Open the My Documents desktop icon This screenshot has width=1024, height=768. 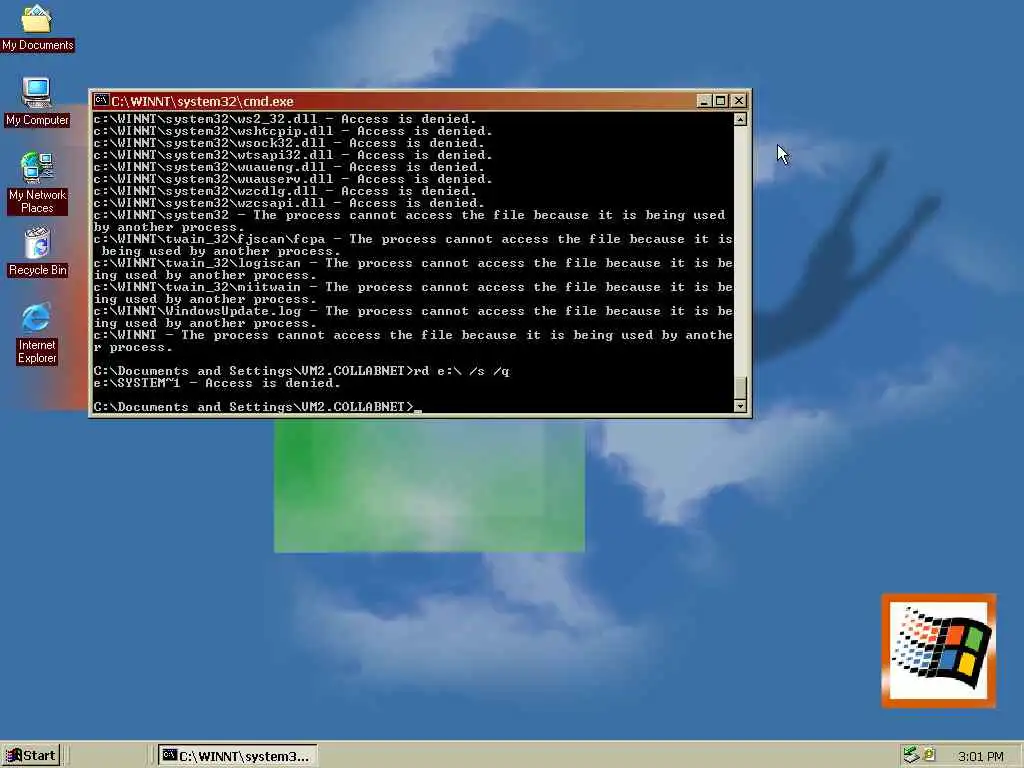37,28
